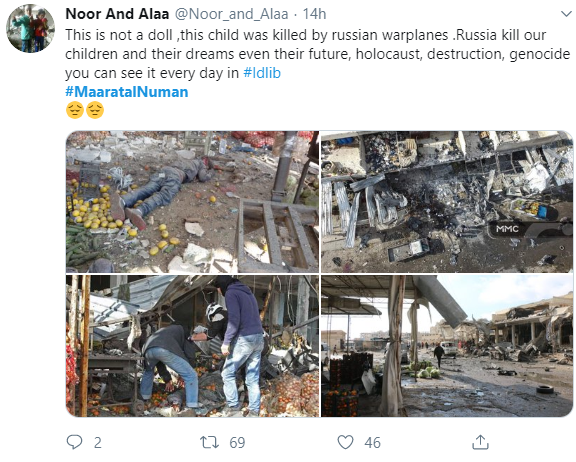Open the photo of men searching rubble
Image resolution: width=576 pixels, height=462 pixels.
(192, 346)
